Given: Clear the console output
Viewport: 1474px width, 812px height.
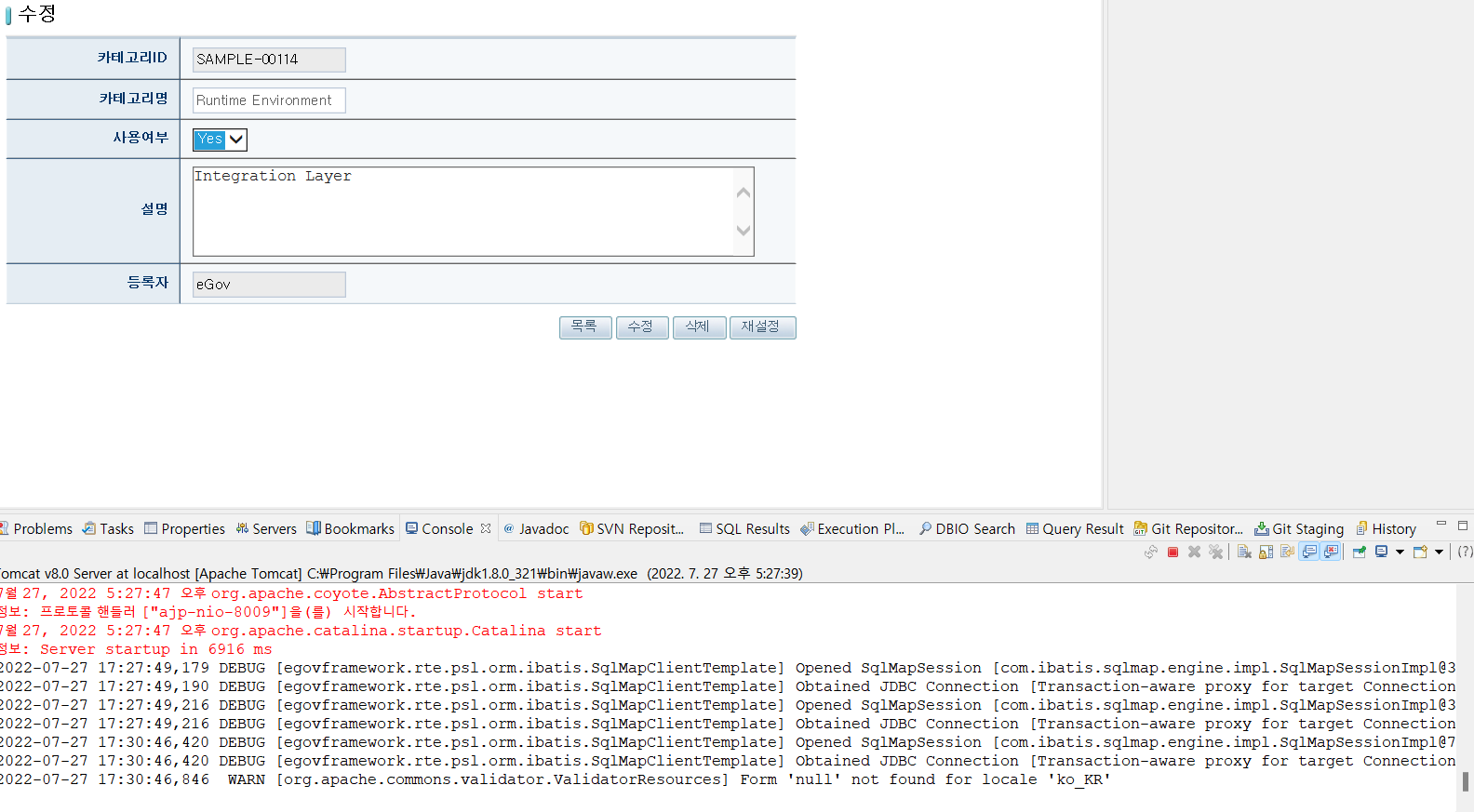Looking at the screenshot, I should point(1244,552).
